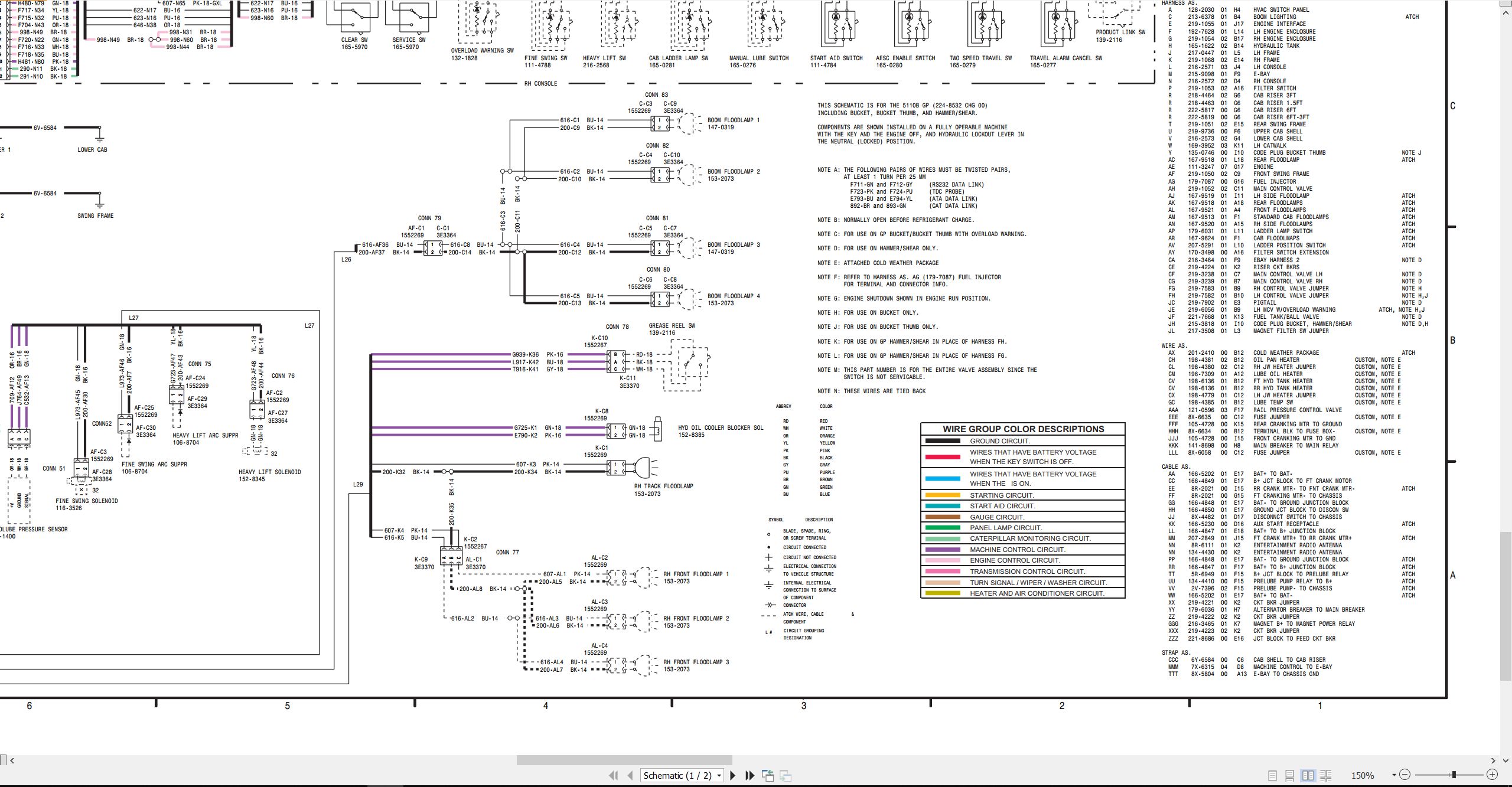Go forward to the next view
Viewport: 1512px width, 787px height.
coord(786,775)
